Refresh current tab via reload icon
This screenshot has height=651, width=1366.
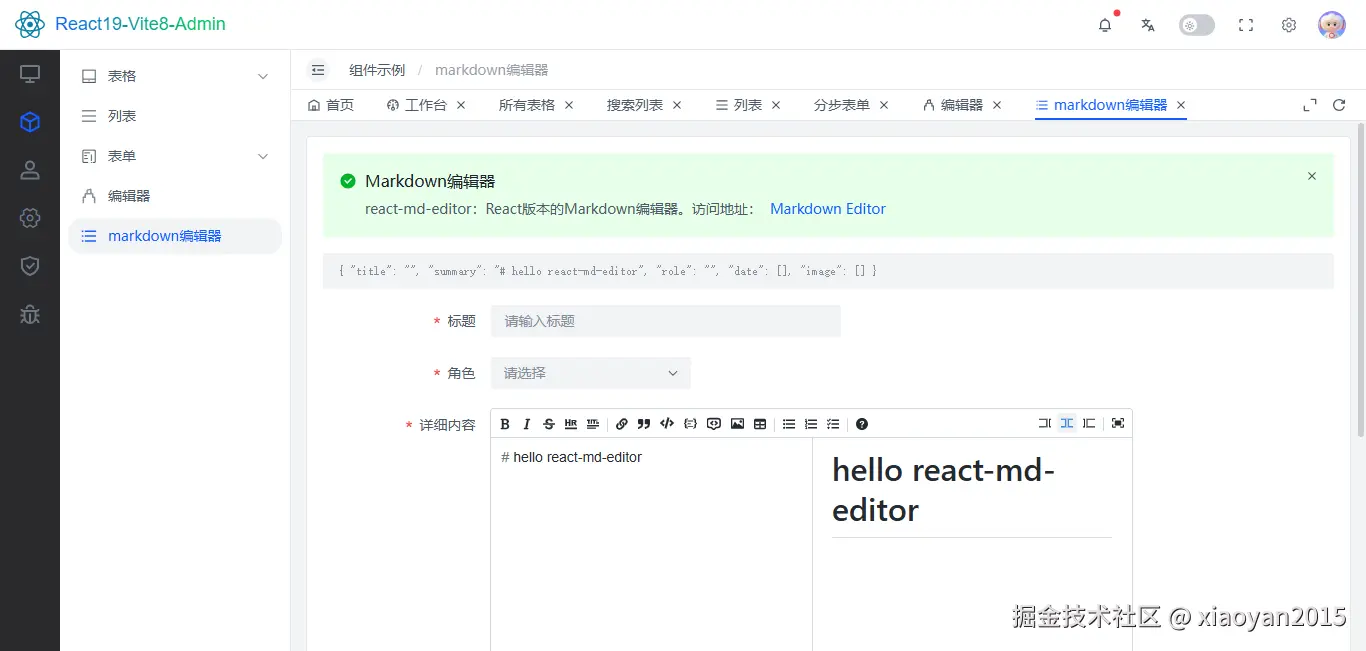(1339, 105)
